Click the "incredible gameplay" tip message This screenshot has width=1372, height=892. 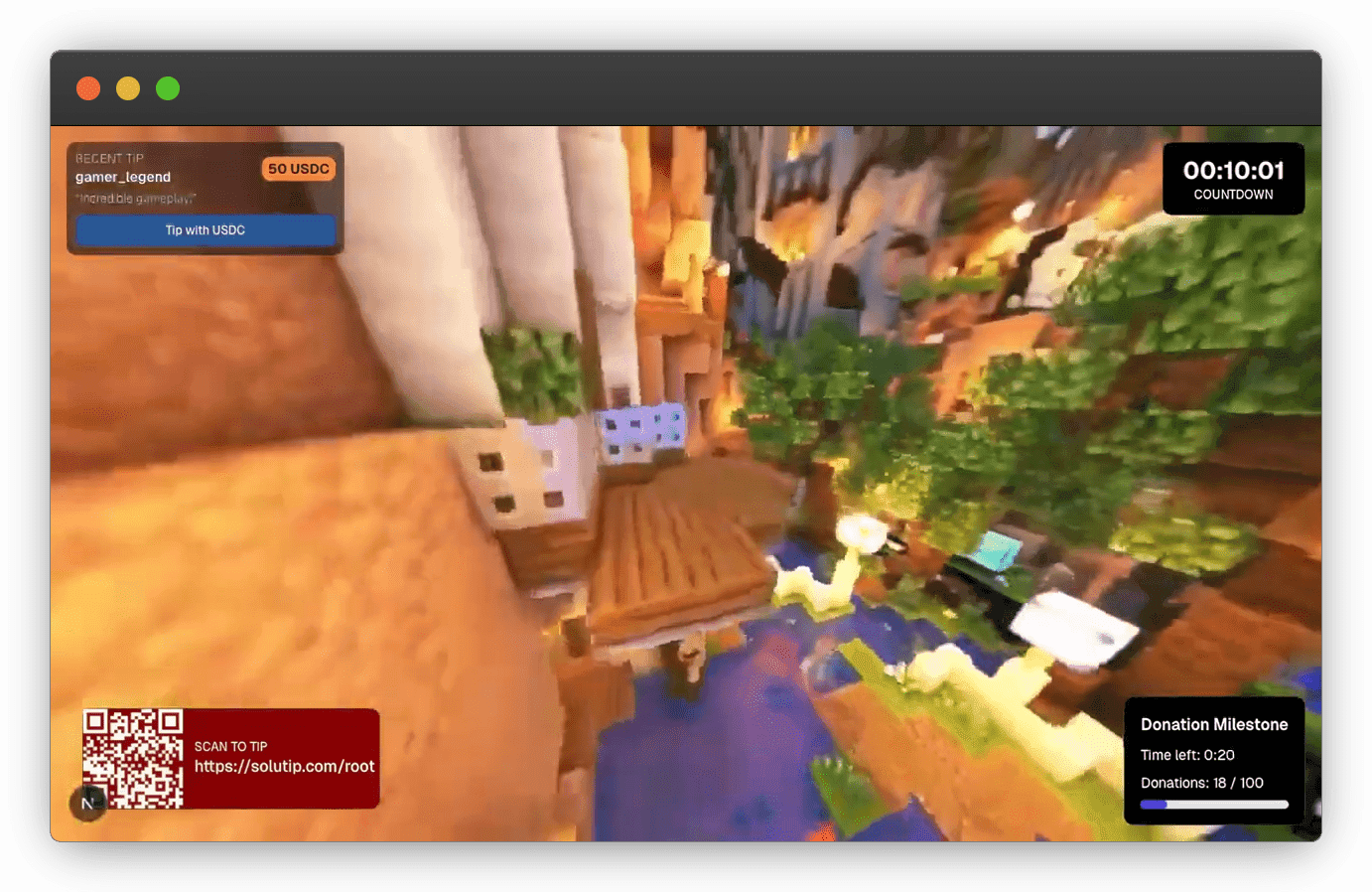click(x=136, y=199)
